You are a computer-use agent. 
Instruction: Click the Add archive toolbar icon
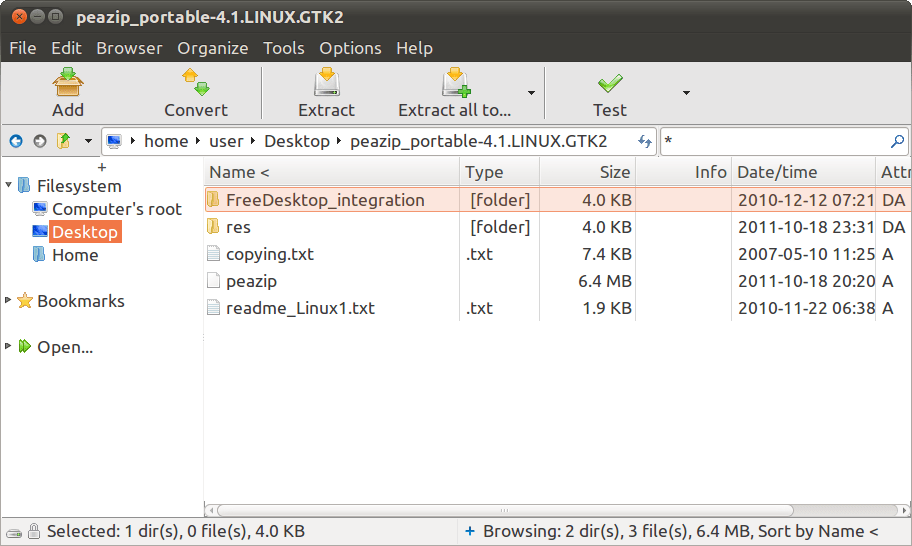coord(68,82)
